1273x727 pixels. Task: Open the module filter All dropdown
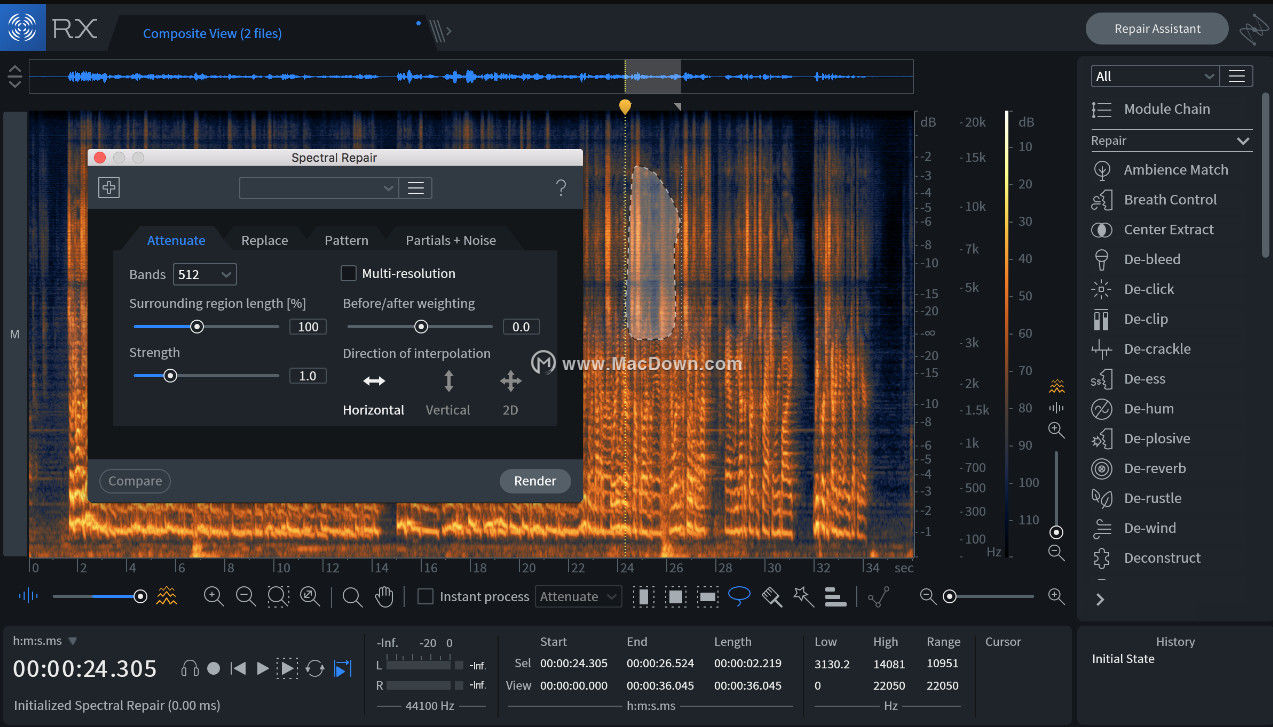point(1154,76)
